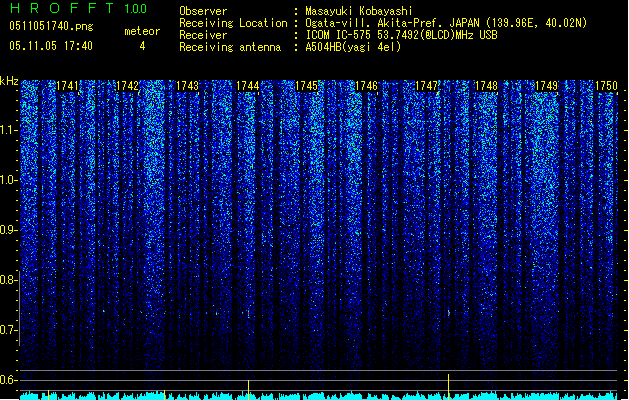Select receiver text ICOM IC-575 53.7492 MHz USB
Image resolution: width=629 pixels, height=400 pixels.
pyautogui.click(x=401, y=35)
